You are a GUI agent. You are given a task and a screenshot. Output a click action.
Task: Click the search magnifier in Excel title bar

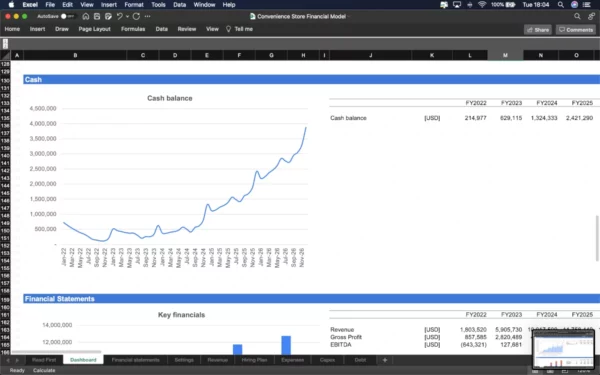pyautogui.click(x=577, y=16)
